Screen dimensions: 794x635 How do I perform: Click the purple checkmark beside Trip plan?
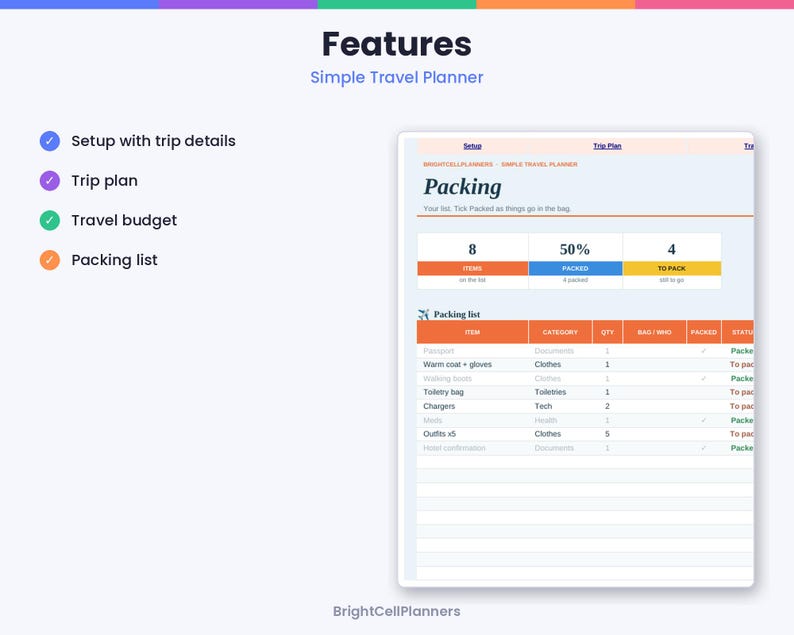(50, 180)
